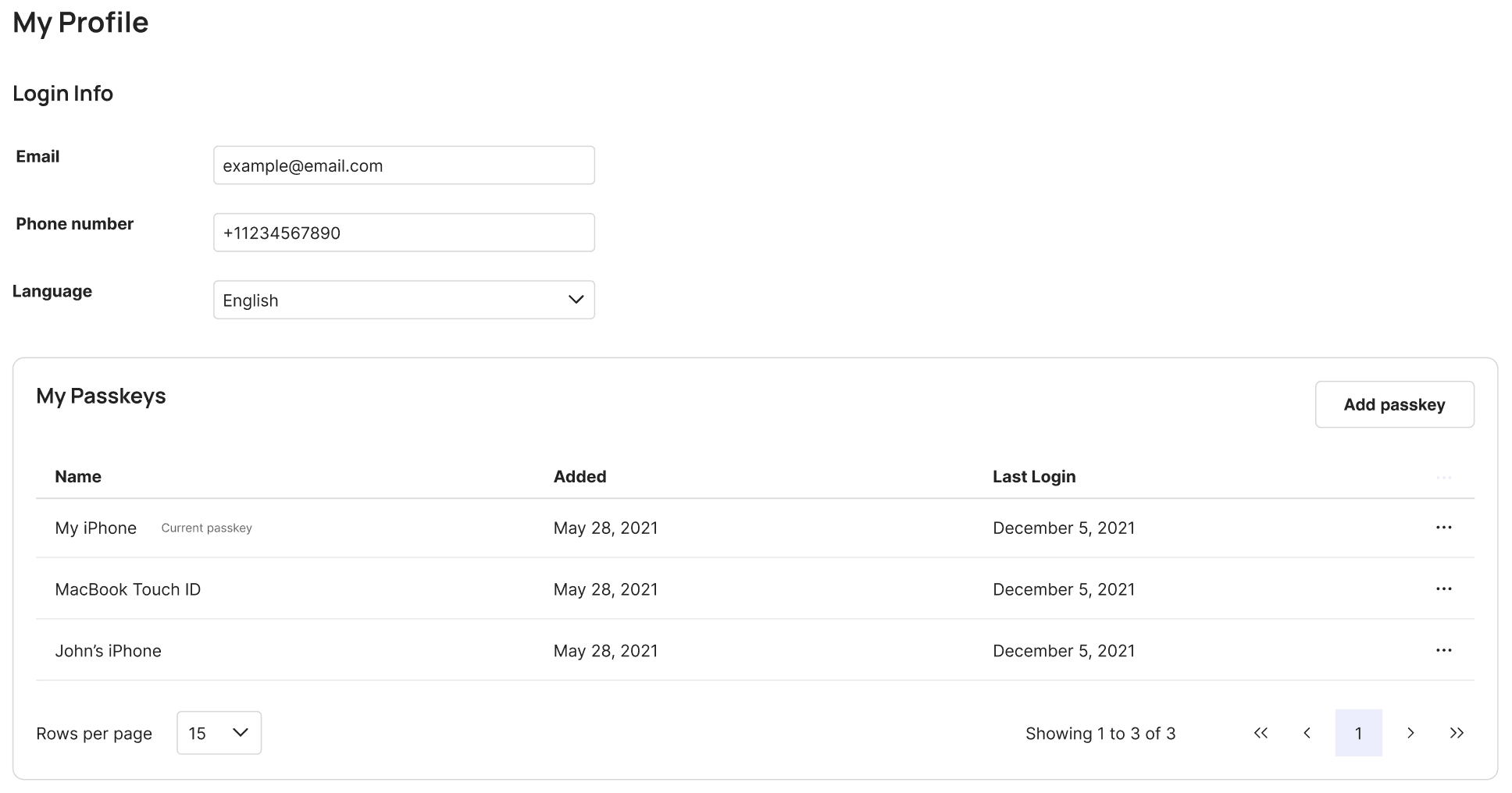1512x793 pixels.
Task: Expand the Language dropdown
Action: 403,300
